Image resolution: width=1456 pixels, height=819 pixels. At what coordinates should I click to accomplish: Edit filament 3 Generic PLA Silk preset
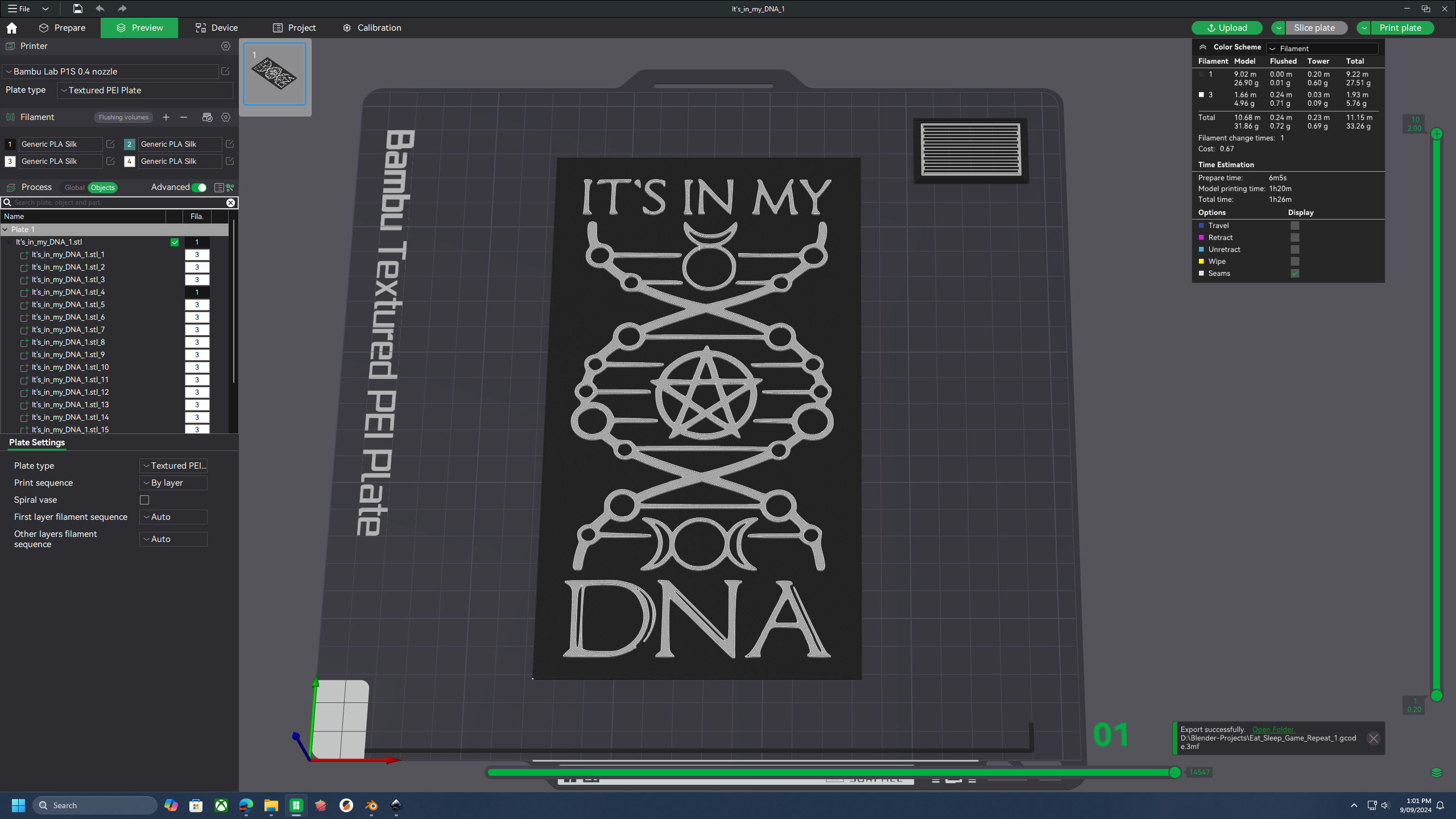pyautogui.click(x=110, y=161)
